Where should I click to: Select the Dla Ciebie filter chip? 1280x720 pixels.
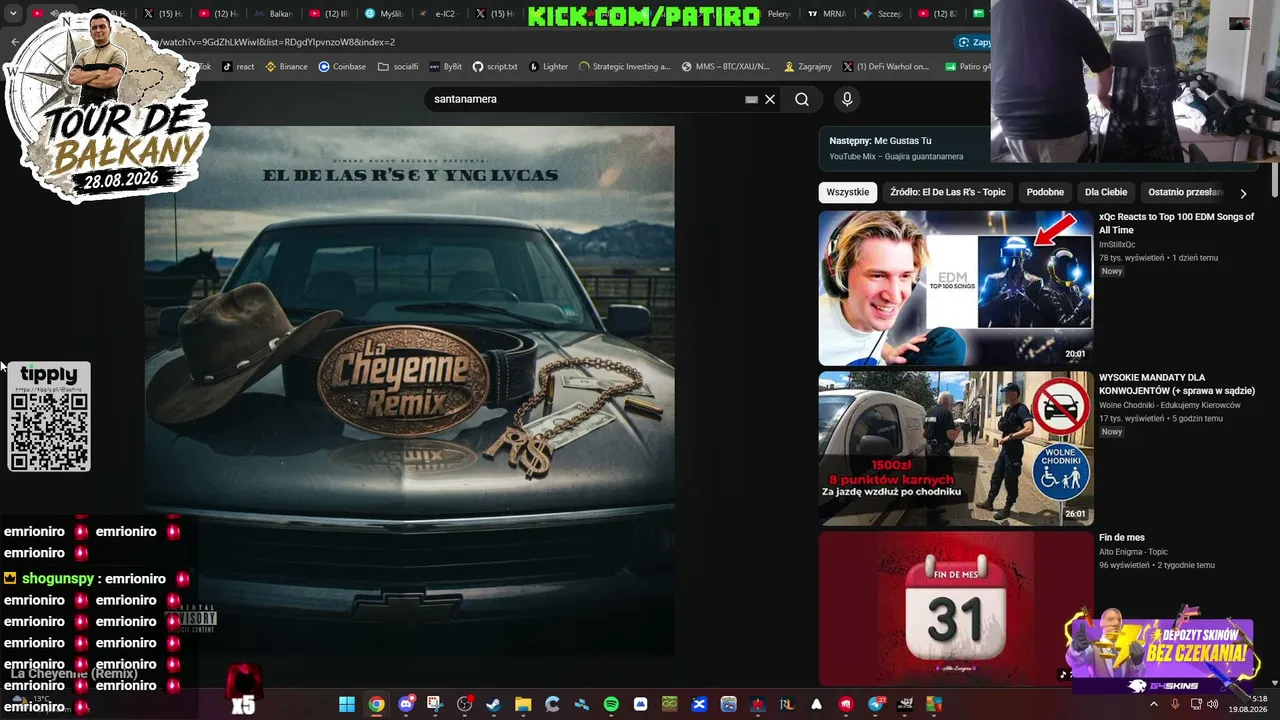pos(1106,192)
